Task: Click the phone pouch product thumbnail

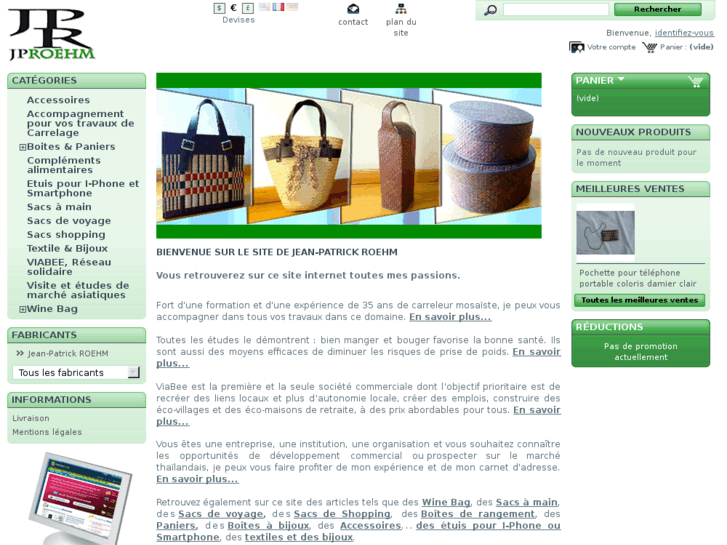Action: tap(606, 233)
